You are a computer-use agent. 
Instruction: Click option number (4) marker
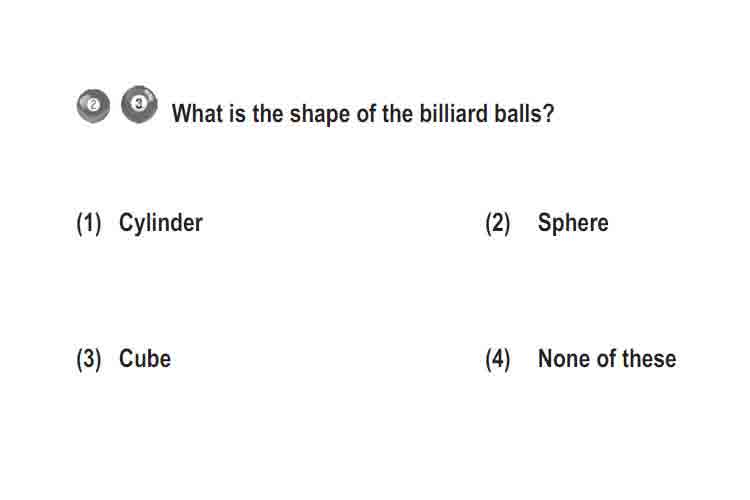coord(498,359)
